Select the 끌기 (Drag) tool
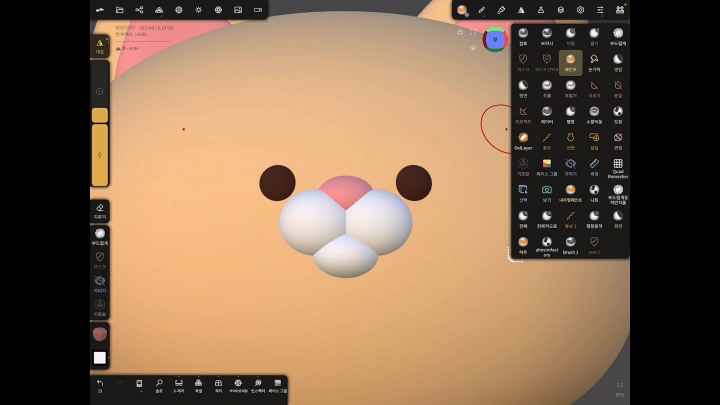 594,36
